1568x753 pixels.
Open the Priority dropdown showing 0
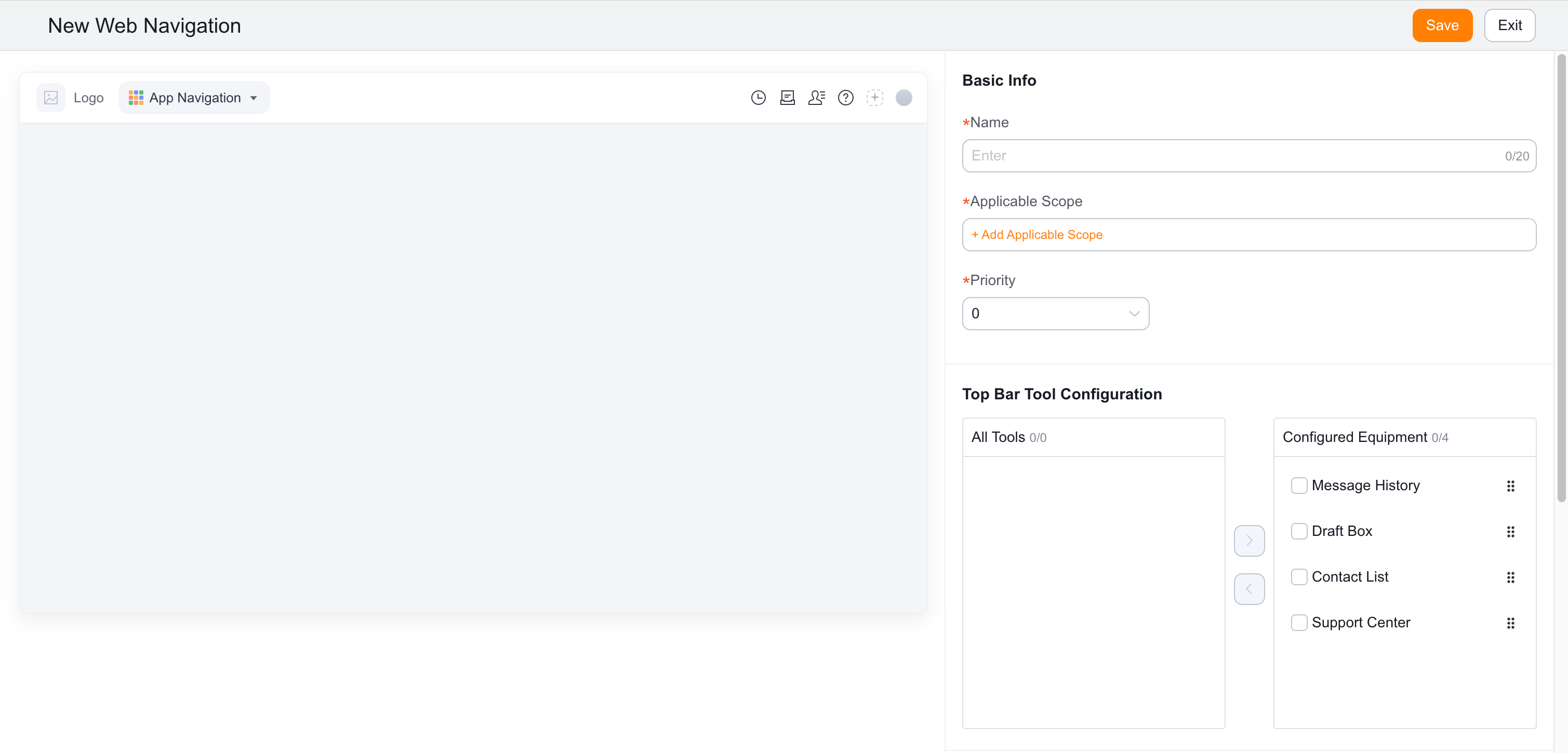[1056, 313]
